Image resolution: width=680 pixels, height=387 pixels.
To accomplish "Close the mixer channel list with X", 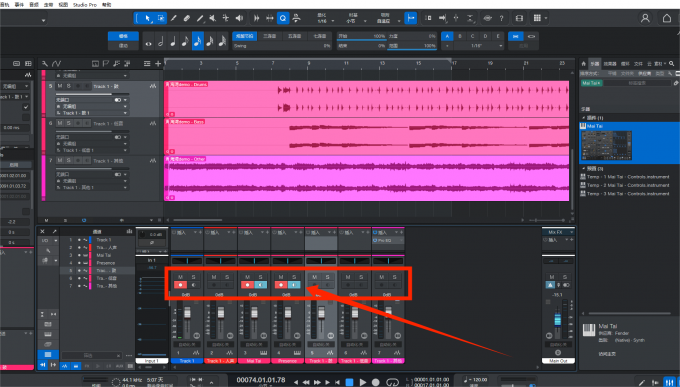I will (x=42, y=232).
